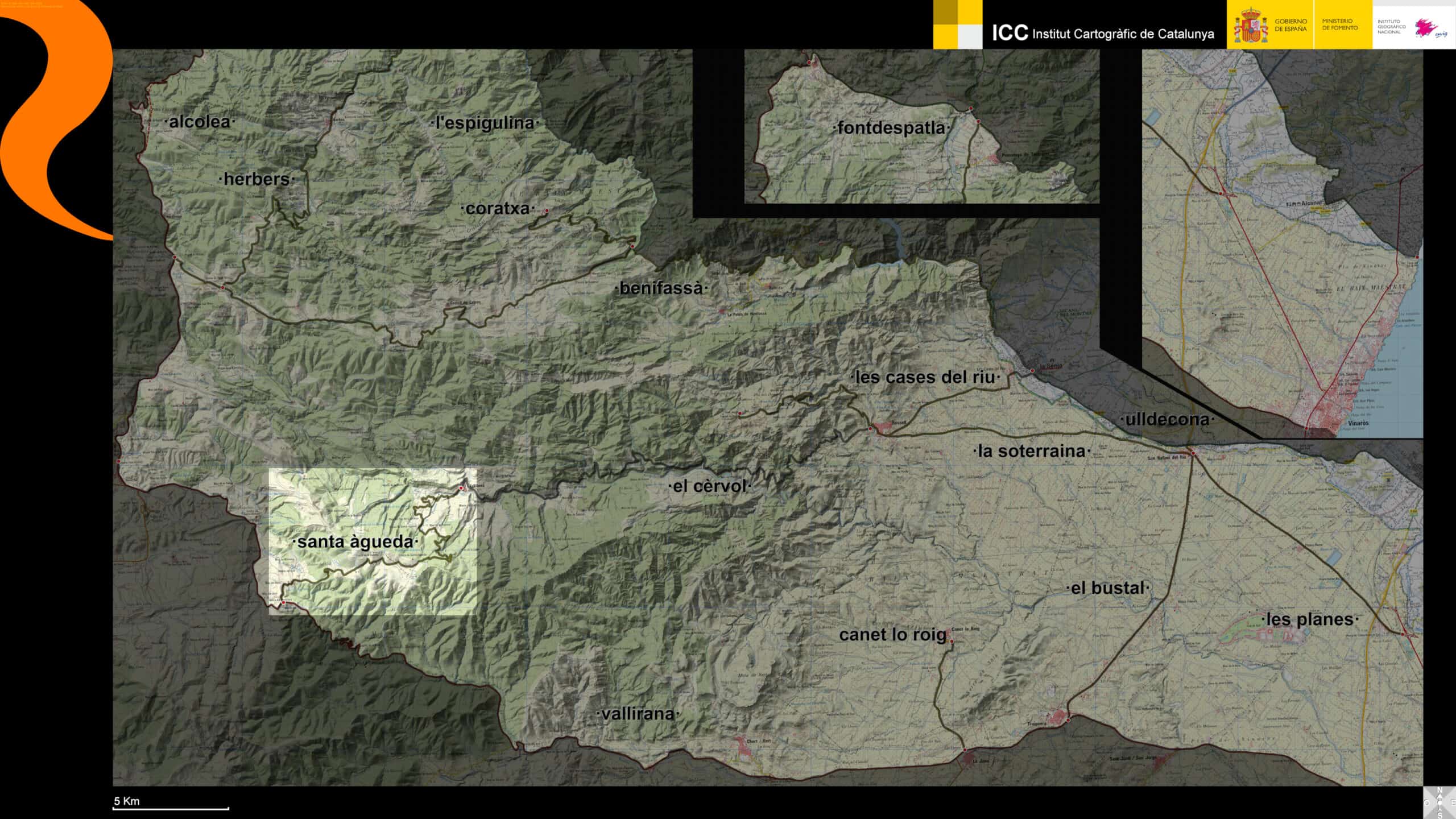Click the ICC yellow squares logo
The height and width of the screenshot is (819, 1456).
pyautogui.click(x=958, y=24)
